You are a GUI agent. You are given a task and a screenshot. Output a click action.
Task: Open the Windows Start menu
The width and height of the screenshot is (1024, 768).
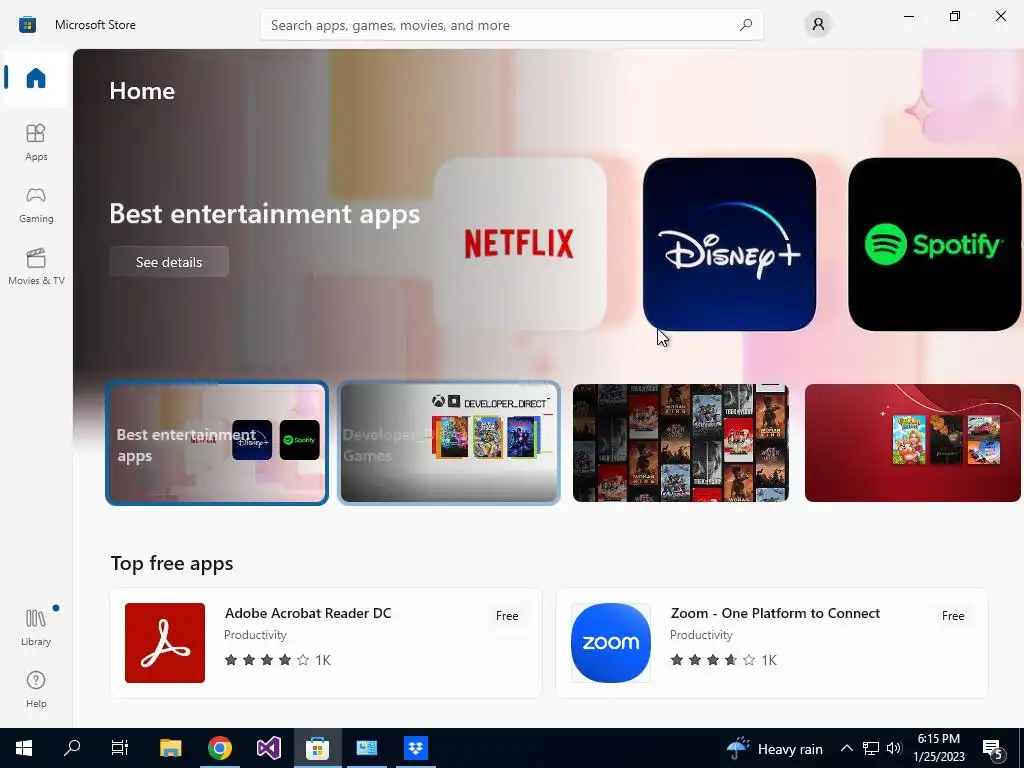(24, 748)
